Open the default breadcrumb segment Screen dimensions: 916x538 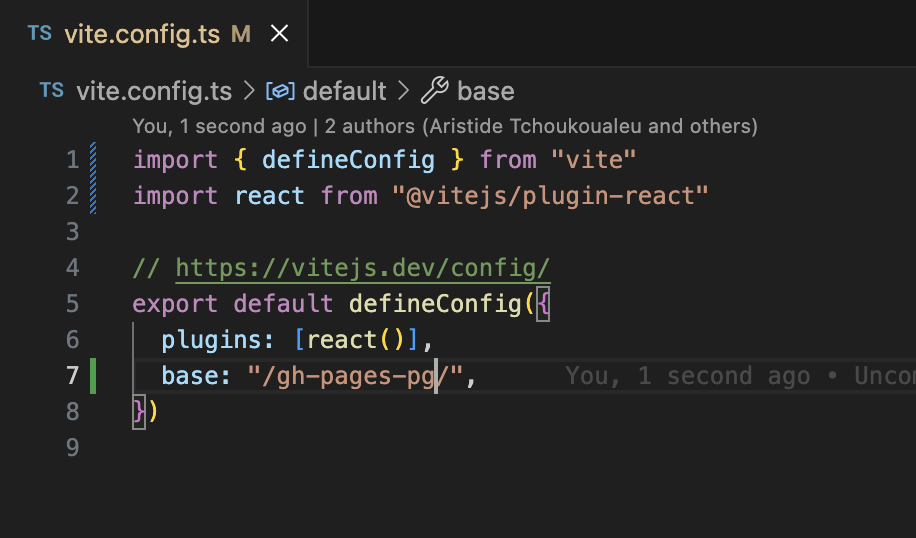click(345, 91)
